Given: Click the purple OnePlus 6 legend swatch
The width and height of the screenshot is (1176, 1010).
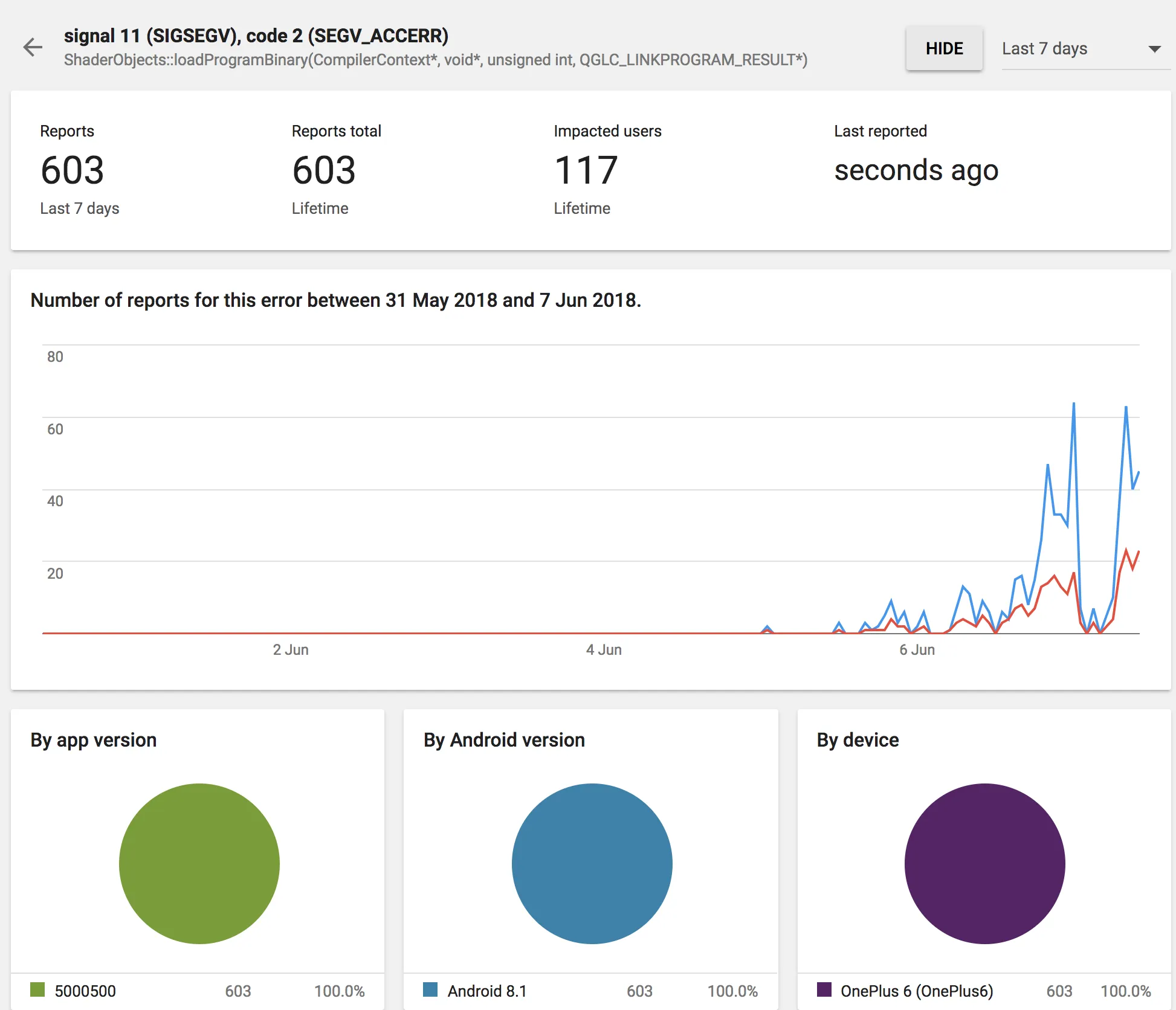Looking at the screenshot, I should click(824, 989).
